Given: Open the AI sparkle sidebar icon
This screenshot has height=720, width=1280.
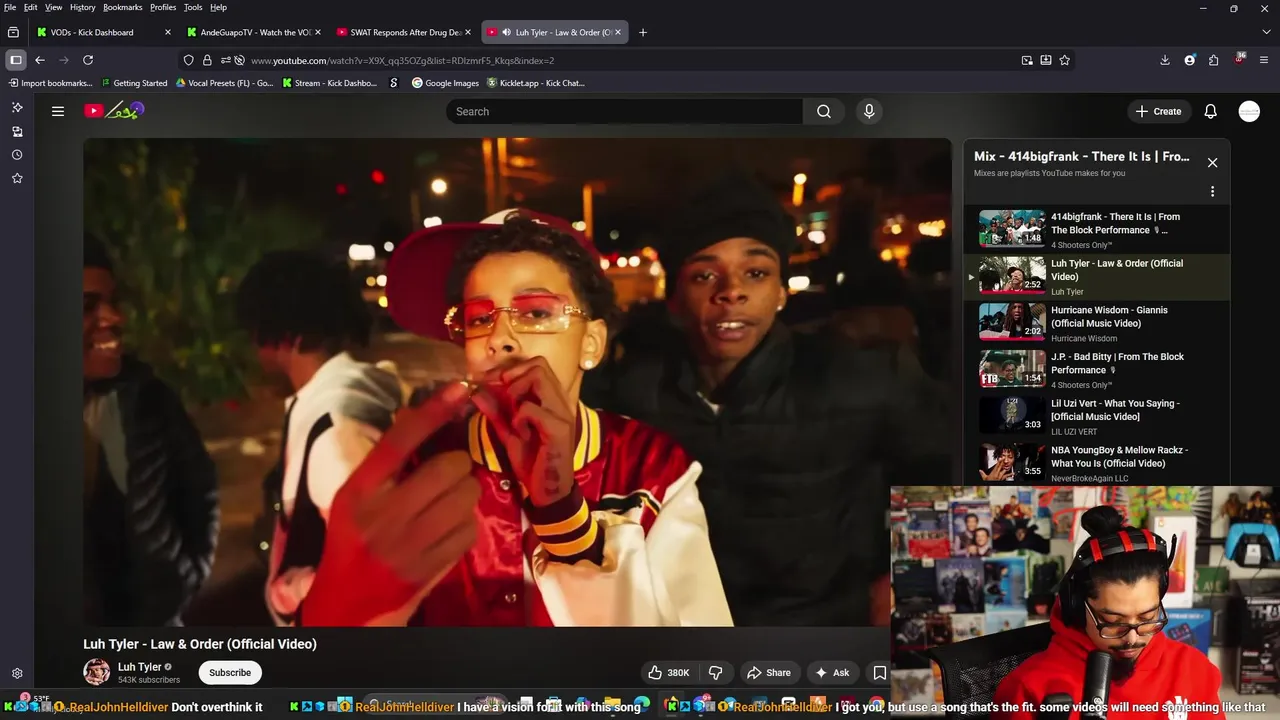Looking at the screenshot, I should click(x=17, y=108).
